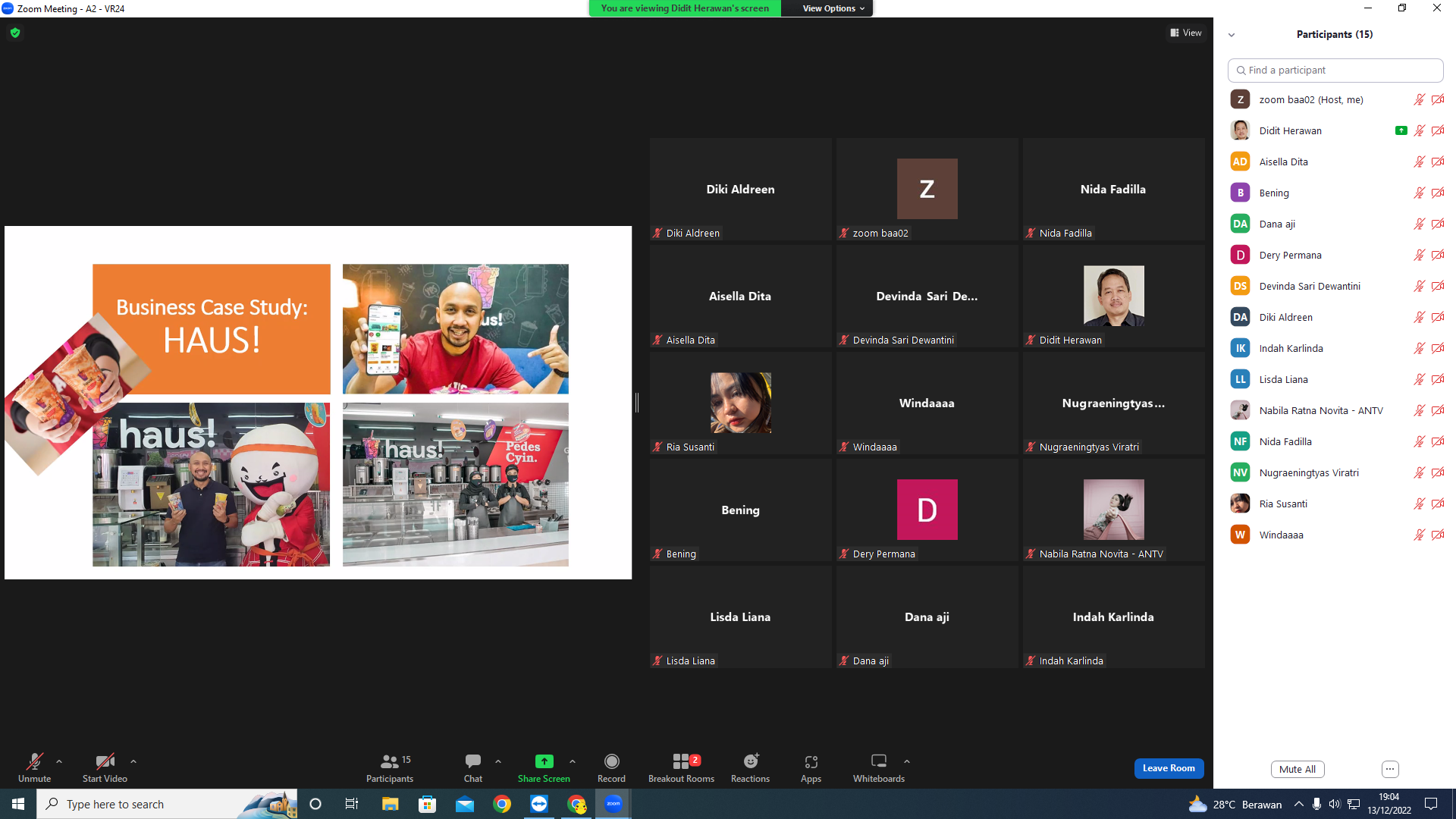
Task: Click the divider handle between shared screen and gallery
Action: [637, 403]
